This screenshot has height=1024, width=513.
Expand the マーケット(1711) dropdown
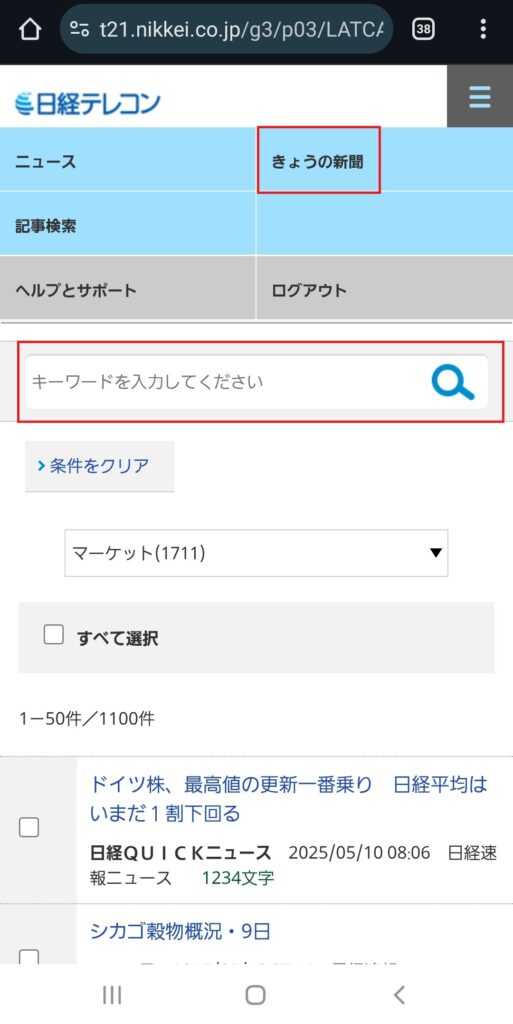pyautogui.click(x=256, y=553)
